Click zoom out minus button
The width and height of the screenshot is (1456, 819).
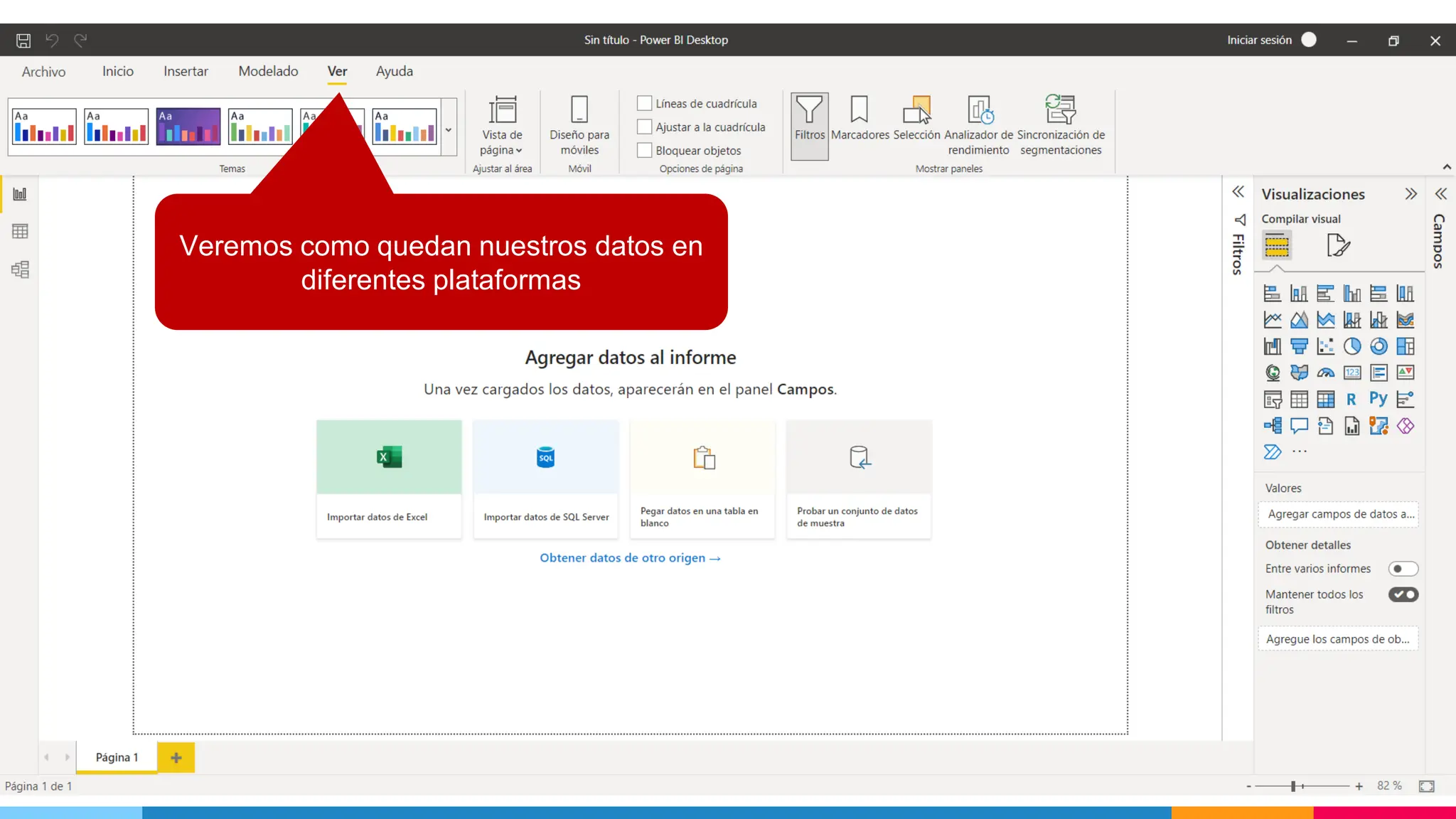pos(1248,786)
